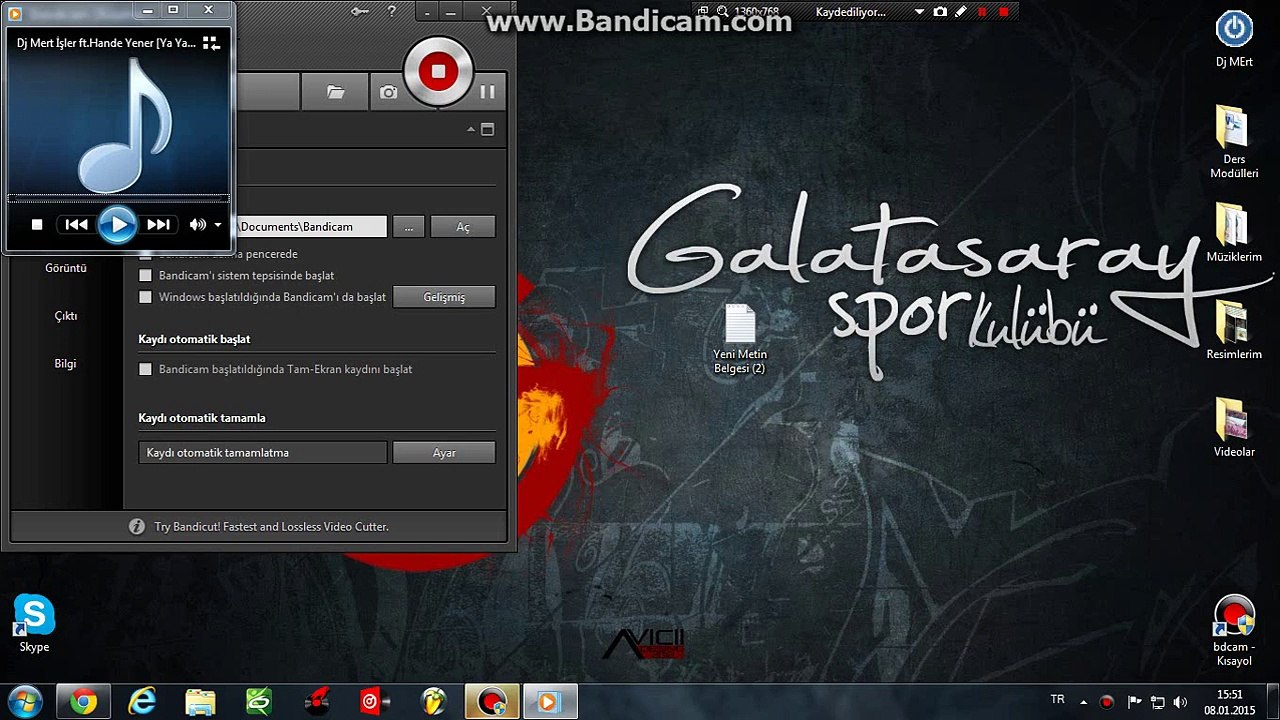Stop the Bandicam recording with the red button
This screenshot has height=720, width=1280.
click(x=437, y=71)
